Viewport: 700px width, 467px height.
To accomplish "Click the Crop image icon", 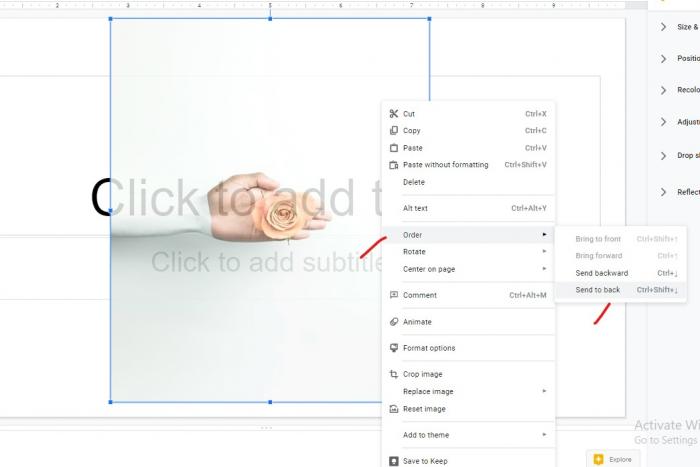I will (393, 374).
